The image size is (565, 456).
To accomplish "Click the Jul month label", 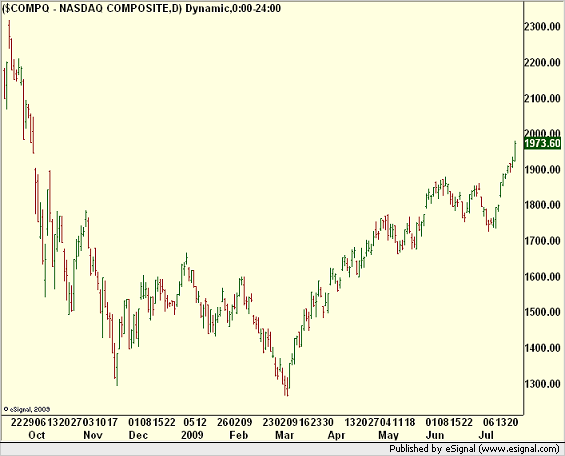I will point(486,435).
